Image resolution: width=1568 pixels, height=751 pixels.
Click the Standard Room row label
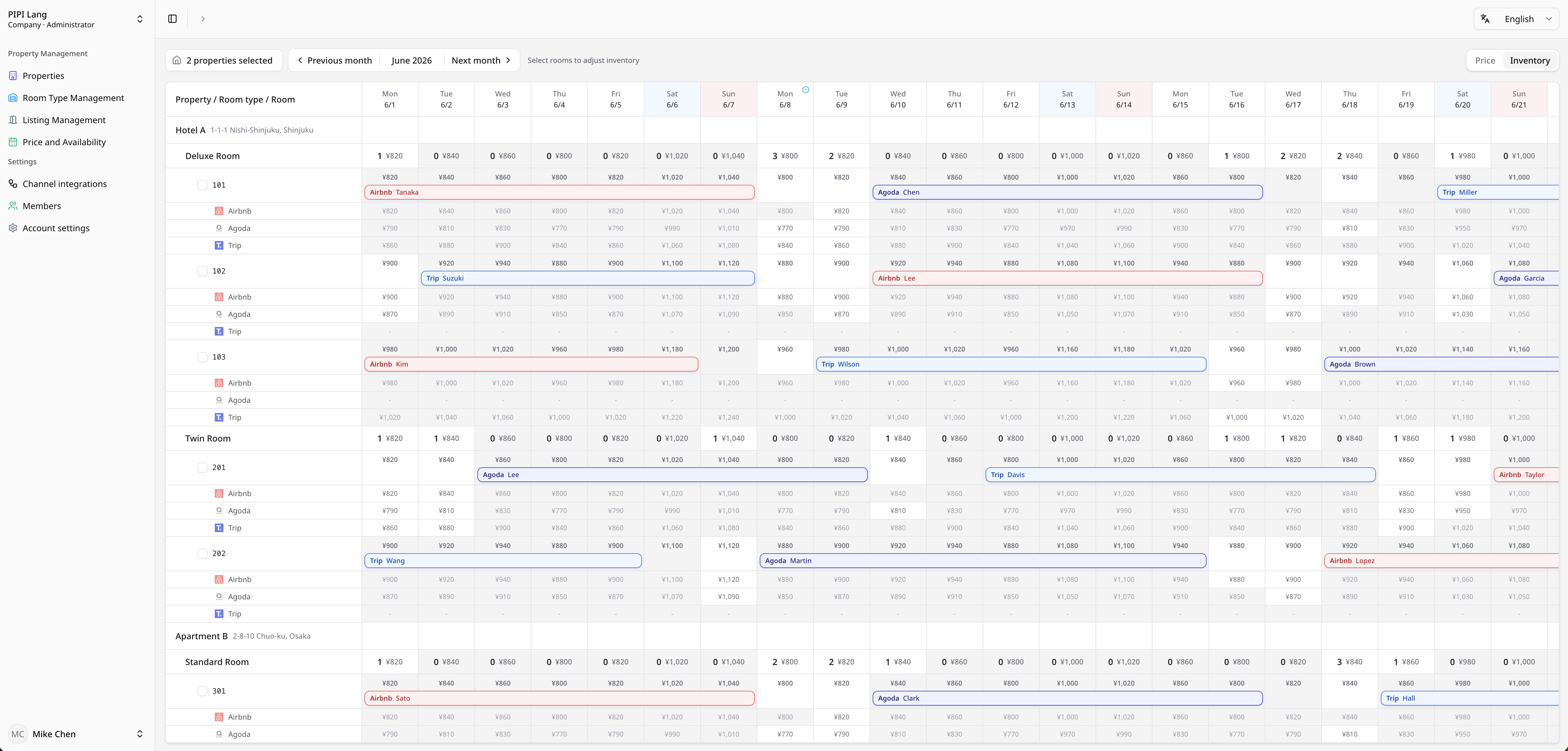tap(217, 662)
